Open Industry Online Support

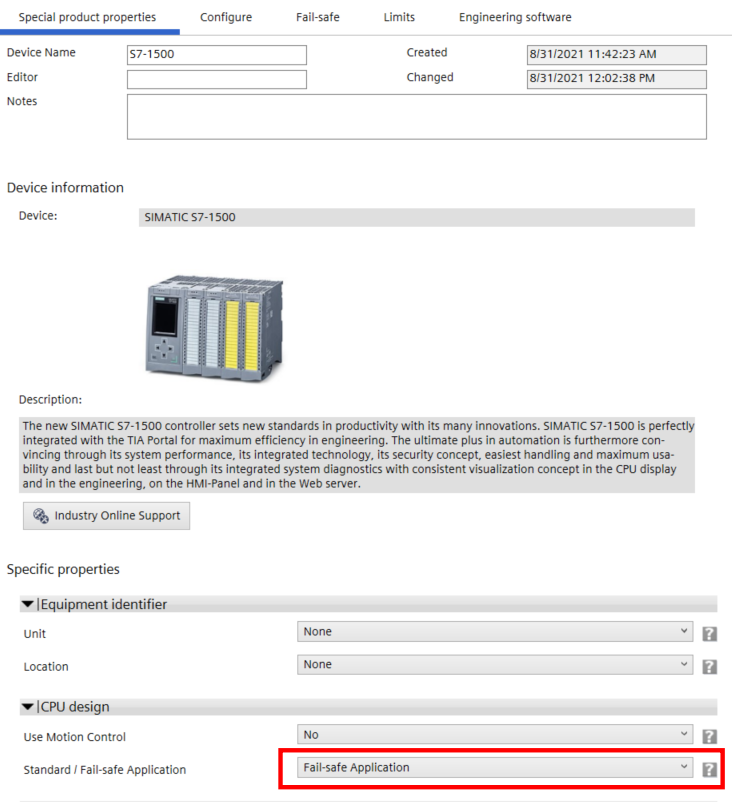tap(106, 516)
